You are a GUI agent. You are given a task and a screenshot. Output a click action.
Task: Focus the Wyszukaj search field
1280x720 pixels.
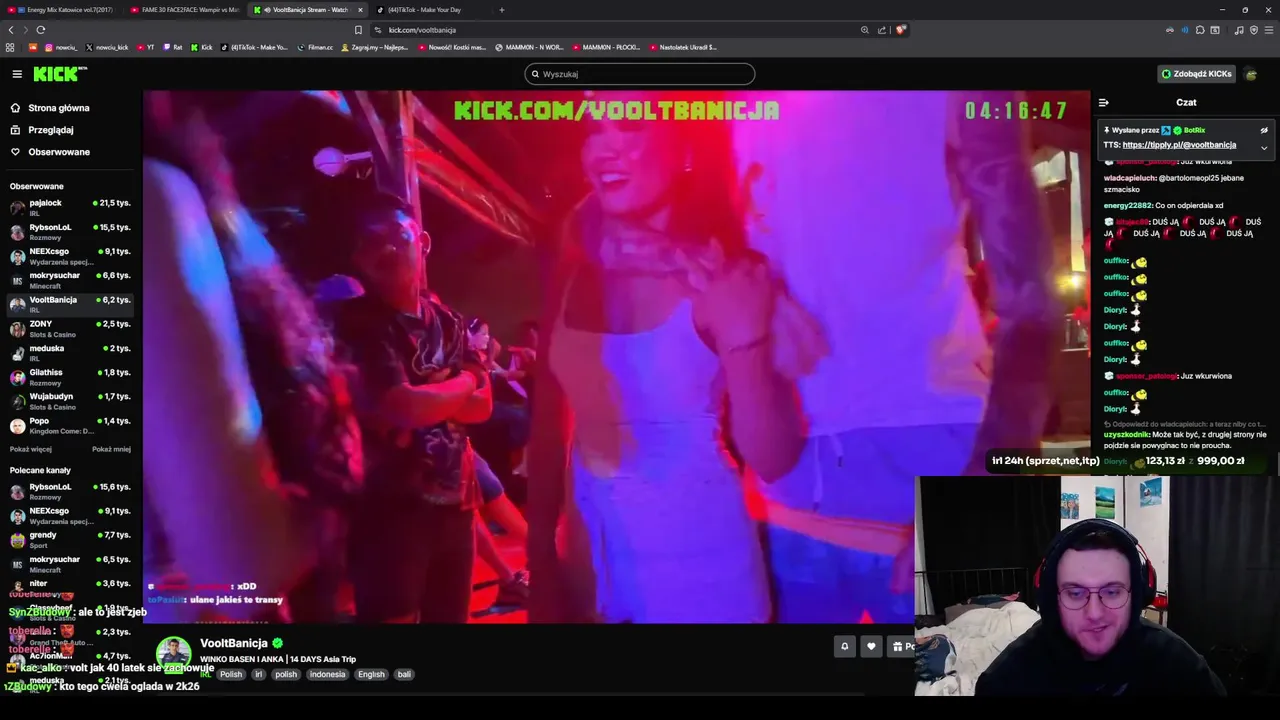(640, 74)
